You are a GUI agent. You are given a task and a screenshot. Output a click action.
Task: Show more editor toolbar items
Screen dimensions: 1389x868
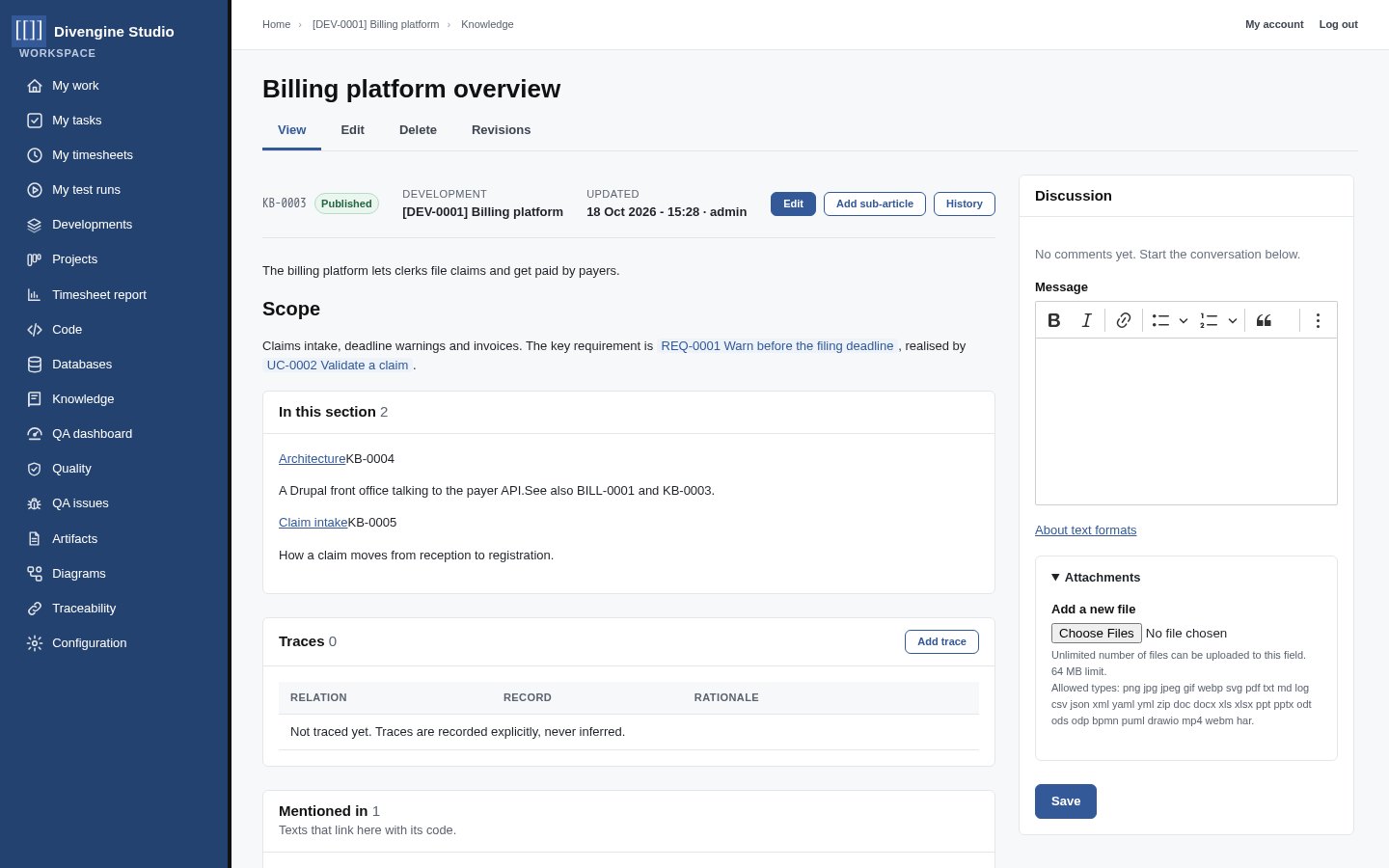pyautogui.click(x=1318, y=320)
